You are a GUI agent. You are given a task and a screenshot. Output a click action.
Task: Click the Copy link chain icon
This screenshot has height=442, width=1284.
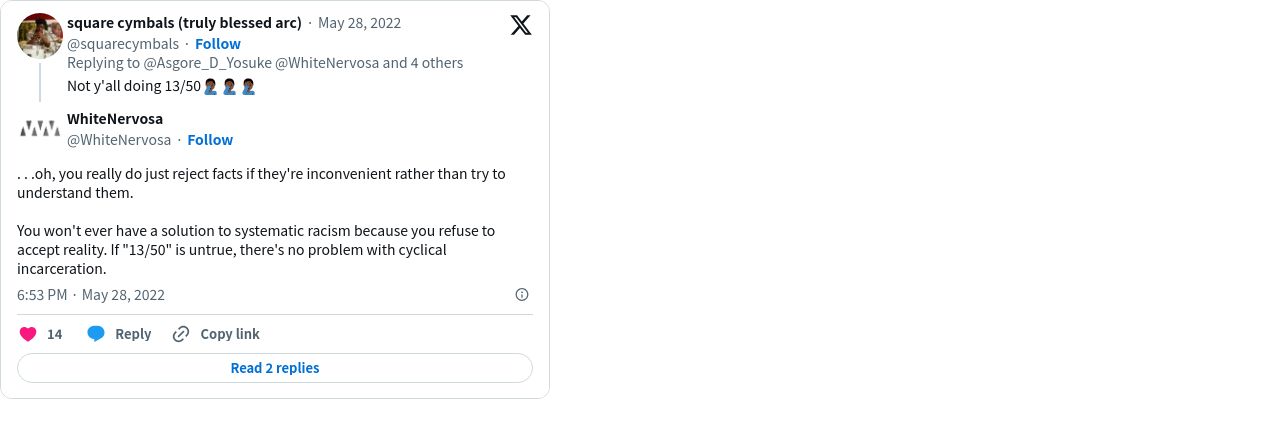[x=181, y=334]
